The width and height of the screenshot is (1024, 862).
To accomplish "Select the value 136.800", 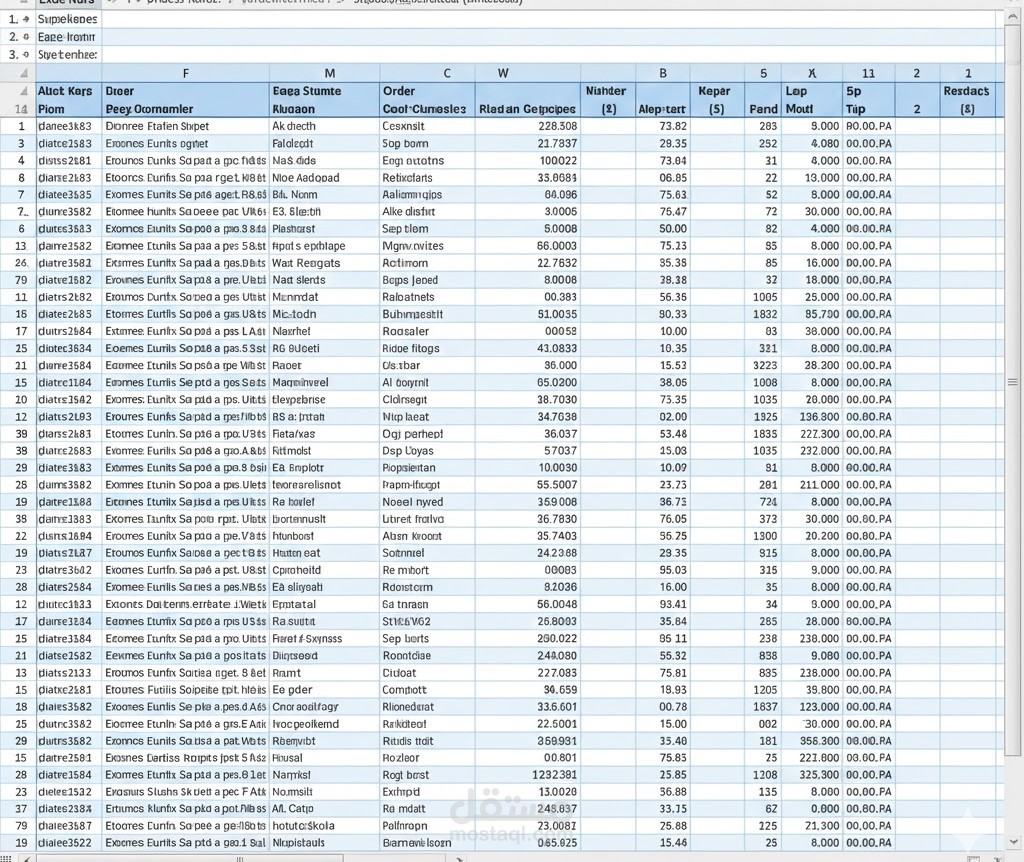I will pos(812,417).
